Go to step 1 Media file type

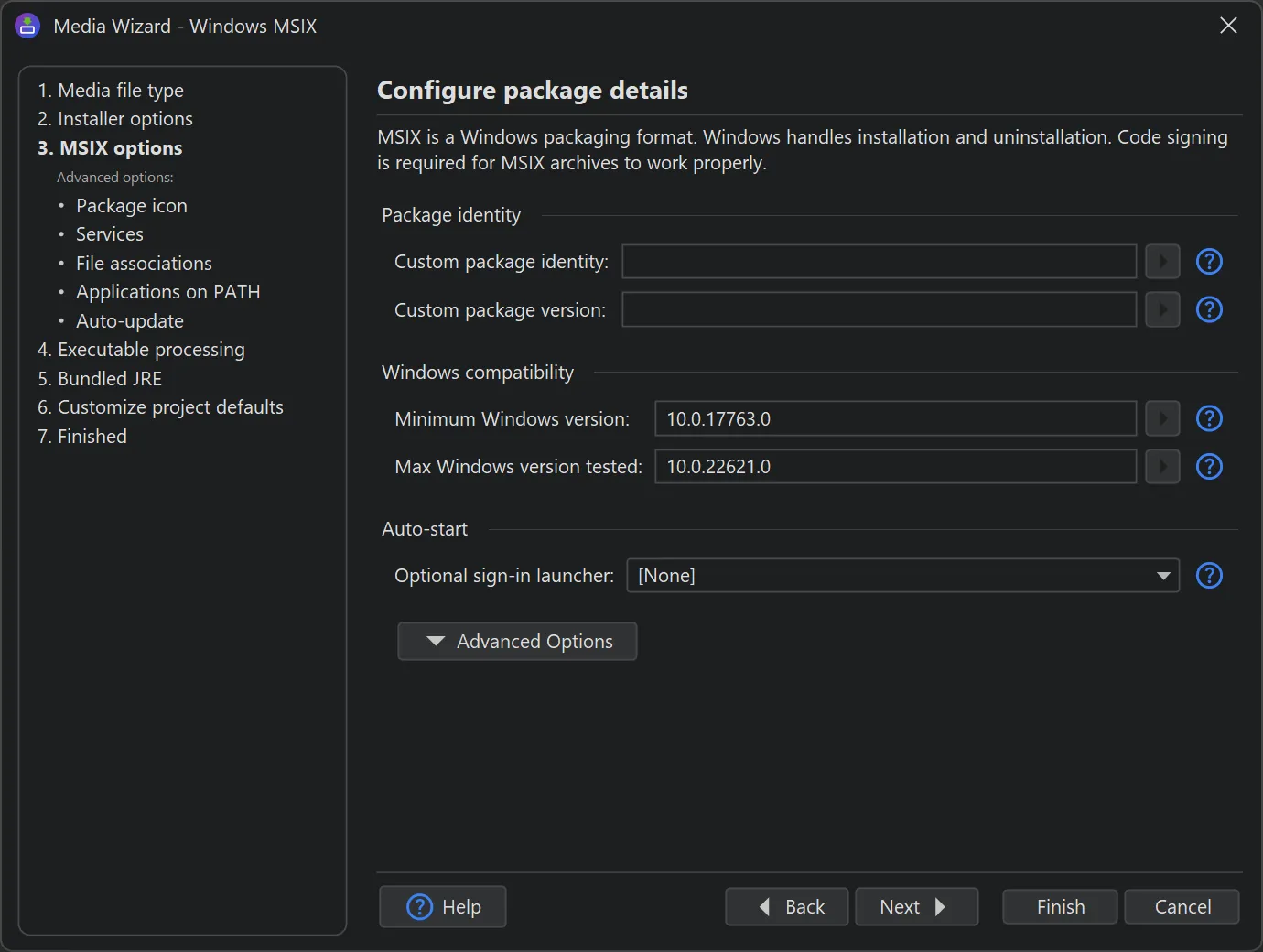[x=111, y=91]
